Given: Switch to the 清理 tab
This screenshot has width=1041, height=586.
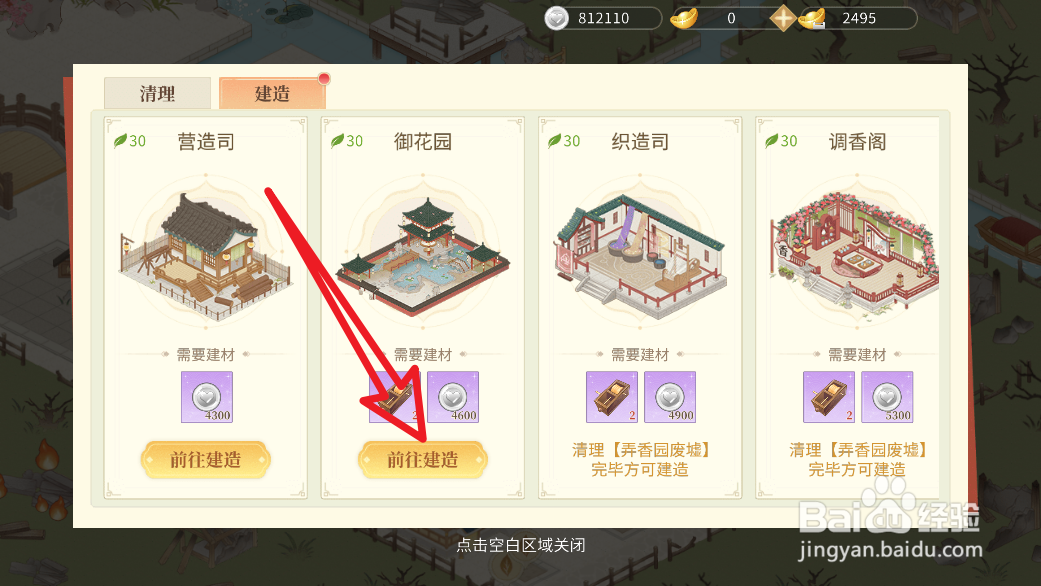Looking at the screenshot, I should click(157, 94).
